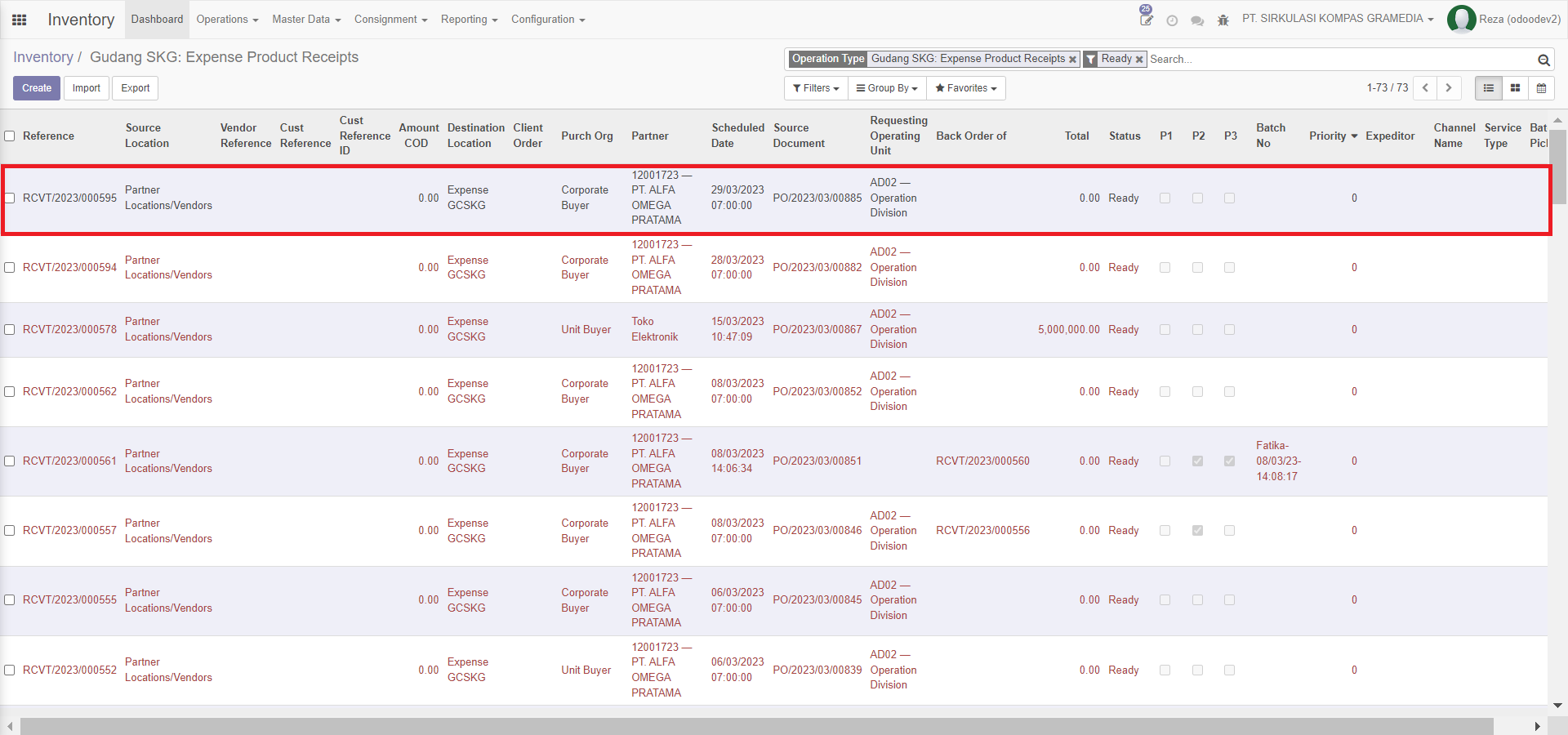Click pager text 1-73 / 73

[x=1388, y=88]
